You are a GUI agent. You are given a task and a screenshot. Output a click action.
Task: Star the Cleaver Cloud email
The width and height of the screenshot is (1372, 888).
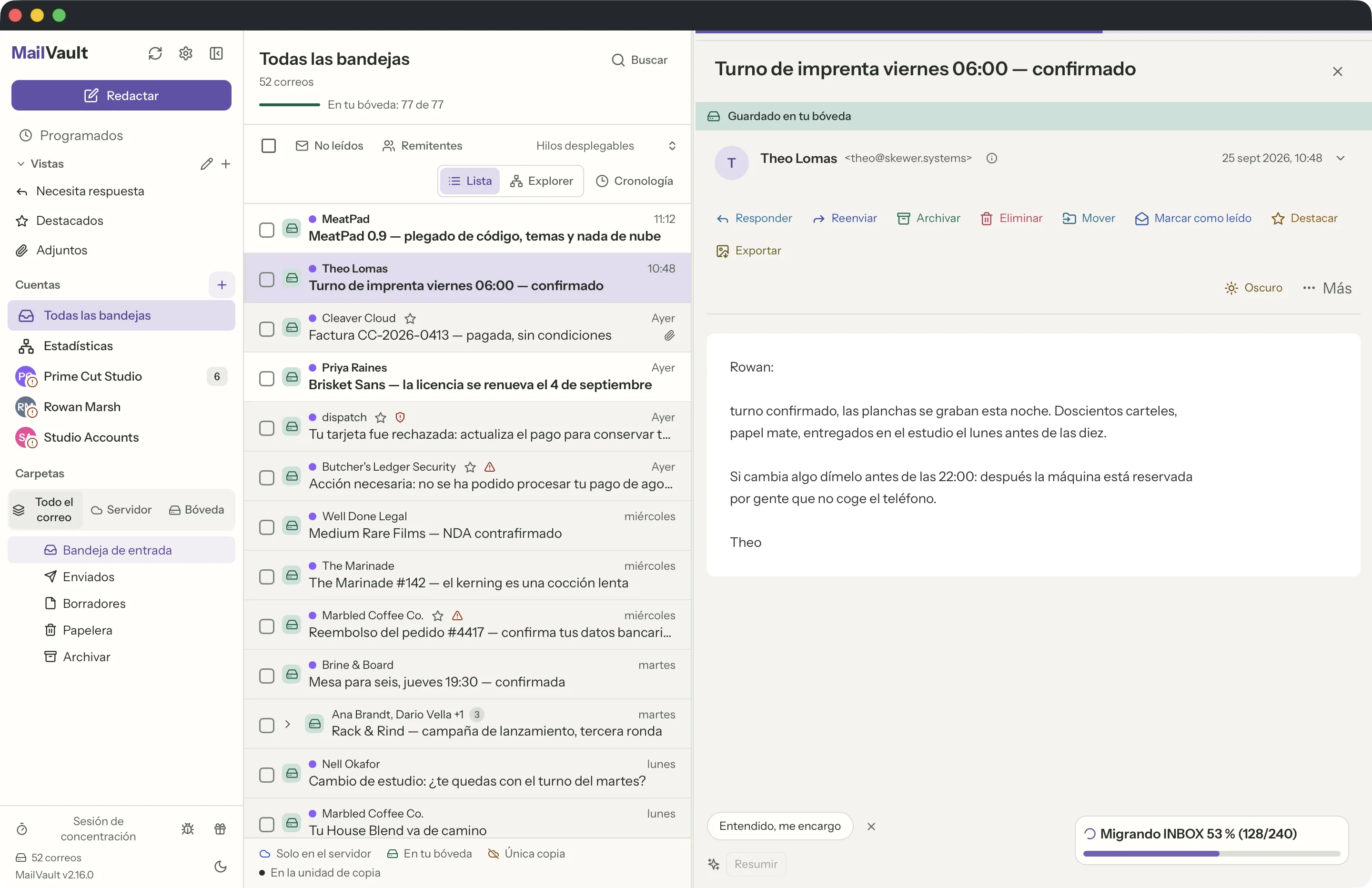click(x=410, y=318)
